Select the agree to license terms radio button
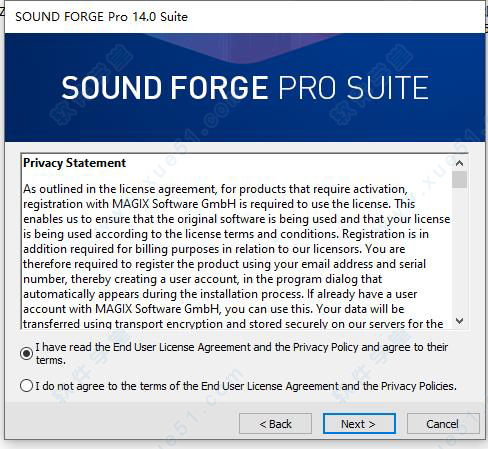Viewport: 488px width, 449px height. coord(26,353)
